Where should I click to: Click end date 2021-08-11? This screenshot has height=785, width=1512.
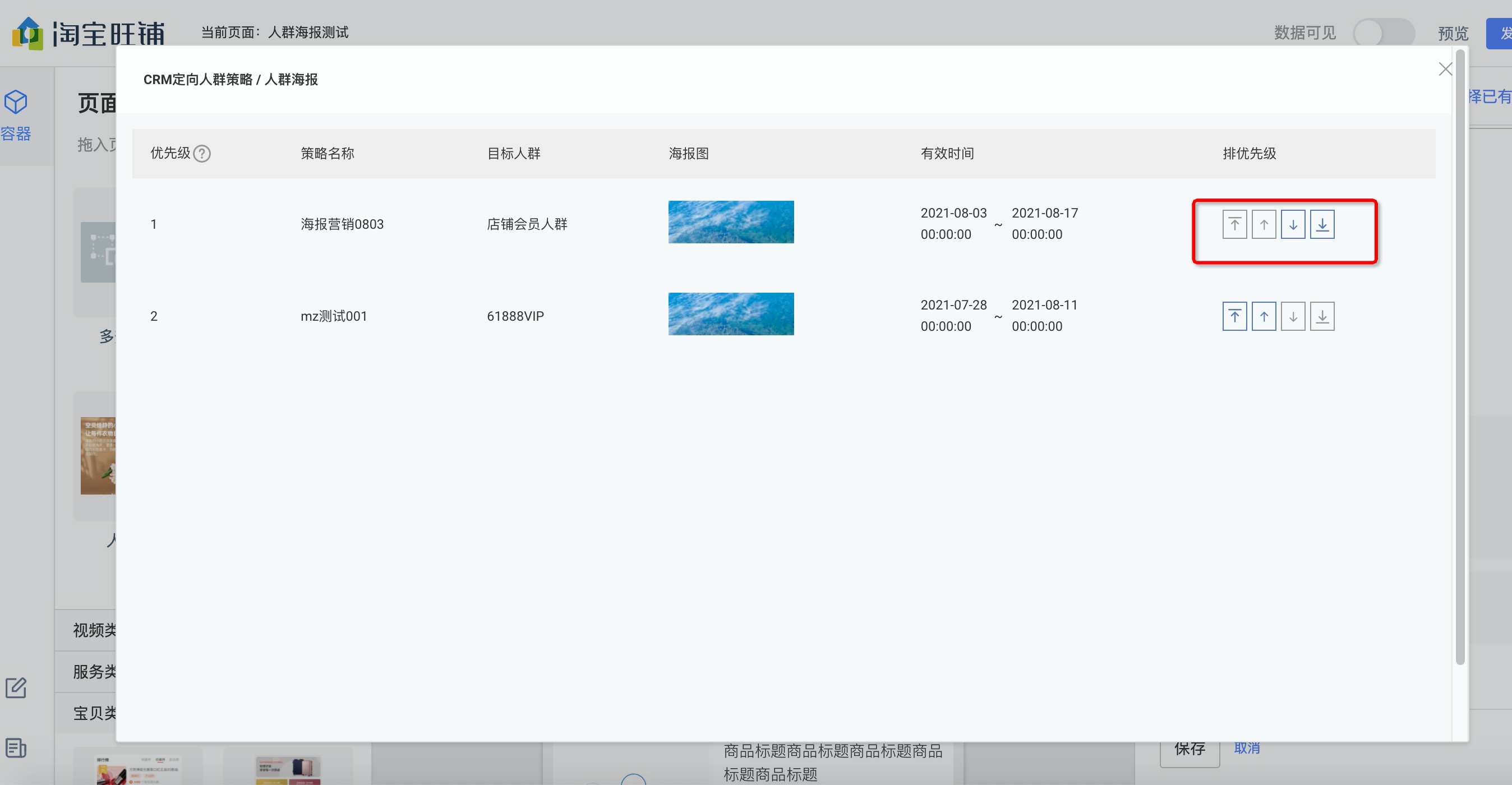coord(1045,305)
